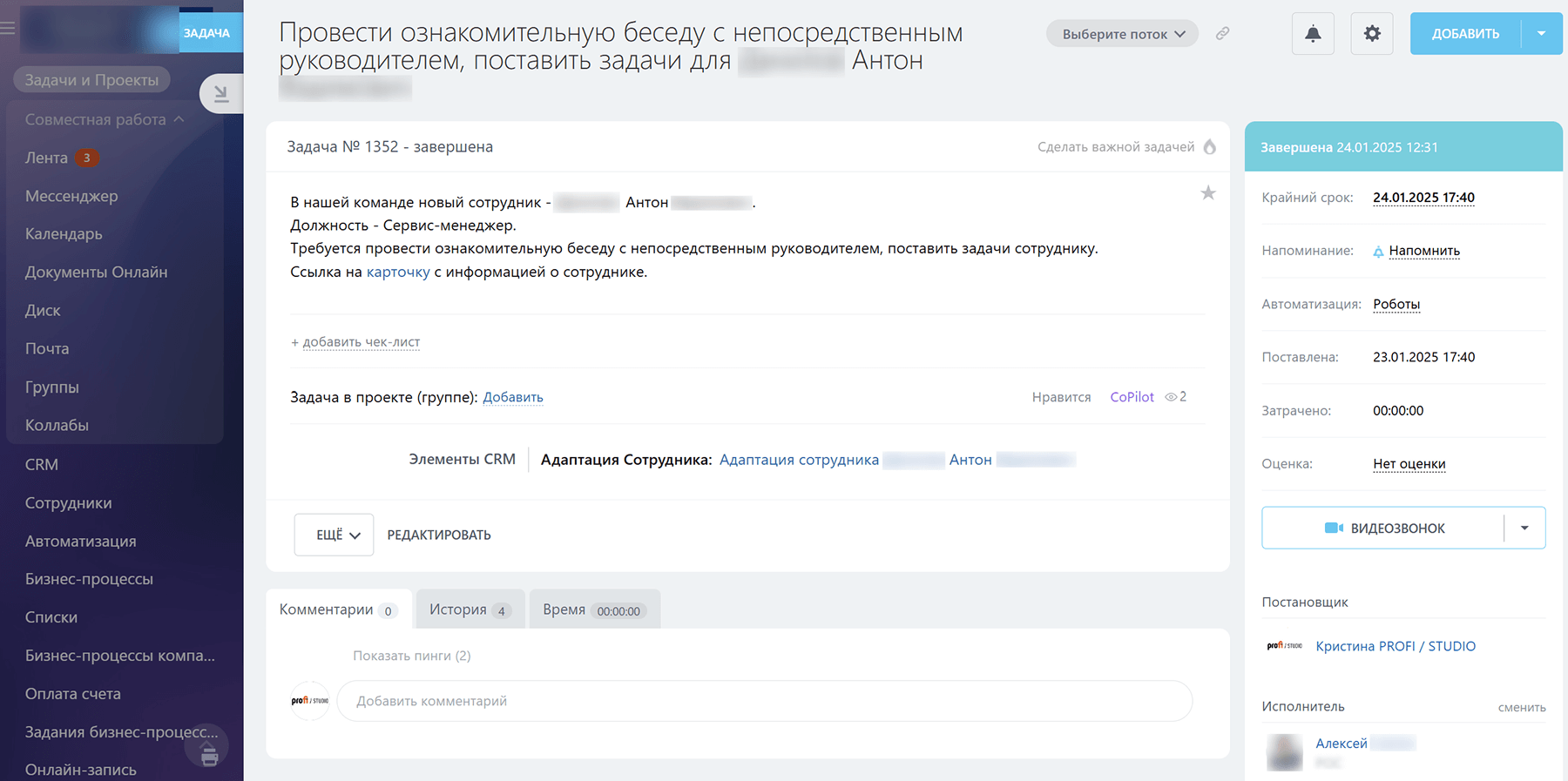Click the 'Добавить комментарий' input field
Viewport: 1568px width, 781px height.
click(763, 701)
